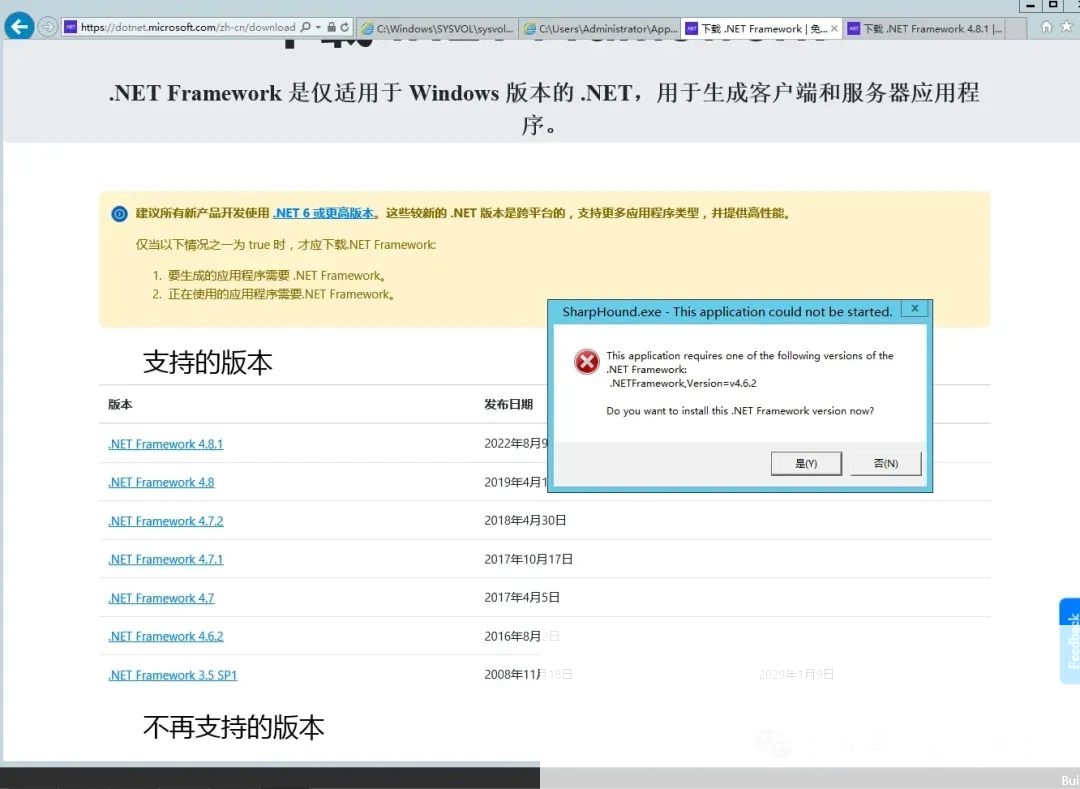The height and width of the screenshot is (789, 1080).
Task: Click the date 2017年10月17日
Action: point(528,559)
